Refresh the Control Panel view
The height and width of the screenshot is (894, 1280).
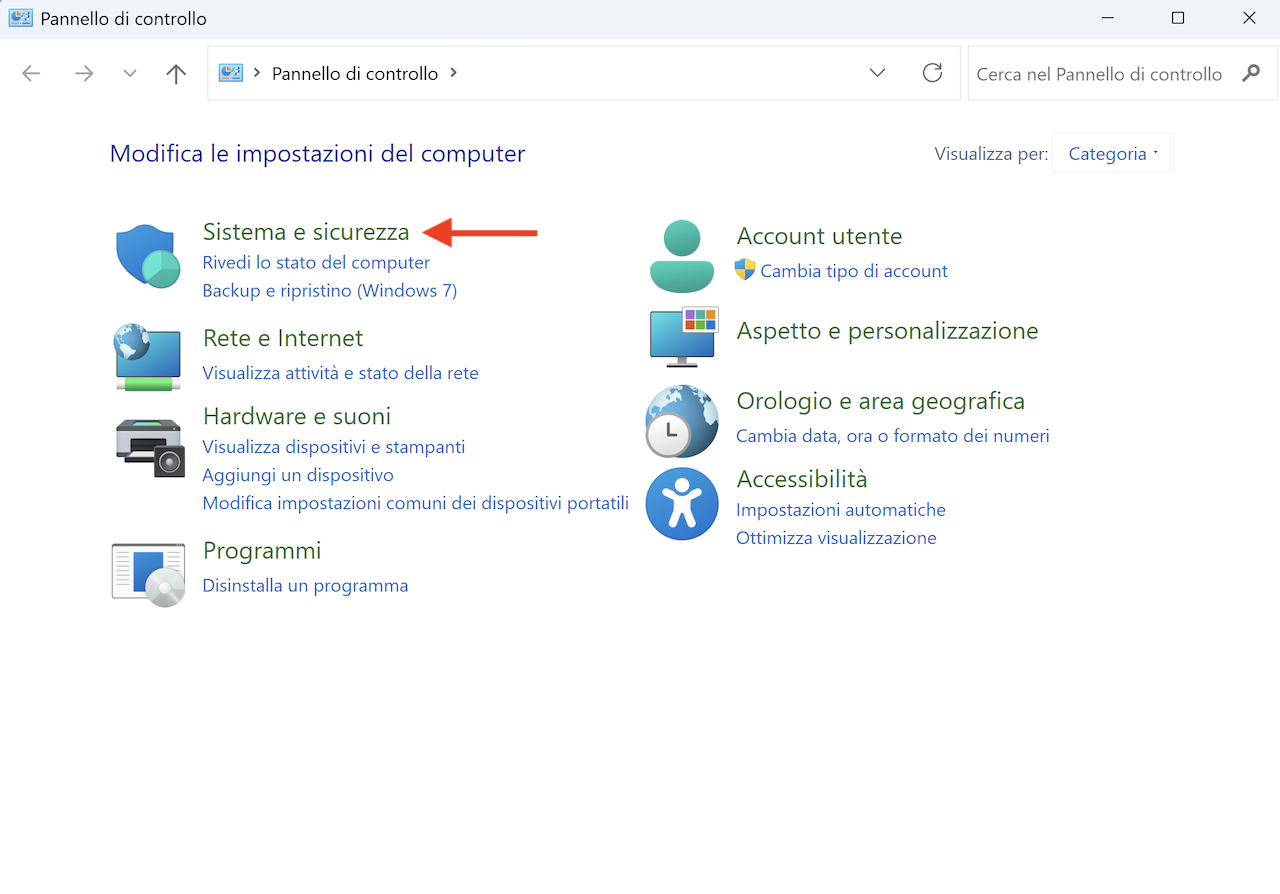932,72
